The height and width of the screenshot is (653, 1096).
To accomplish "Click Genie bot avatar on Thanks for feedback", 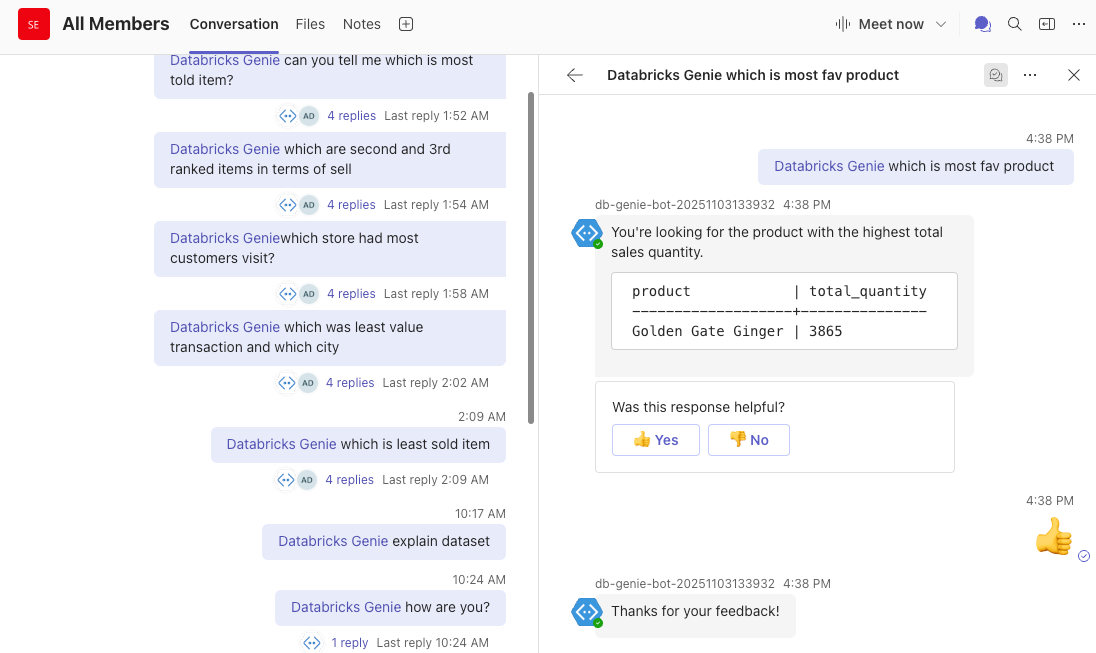I will pyautogui.click(x=586, y=612).
